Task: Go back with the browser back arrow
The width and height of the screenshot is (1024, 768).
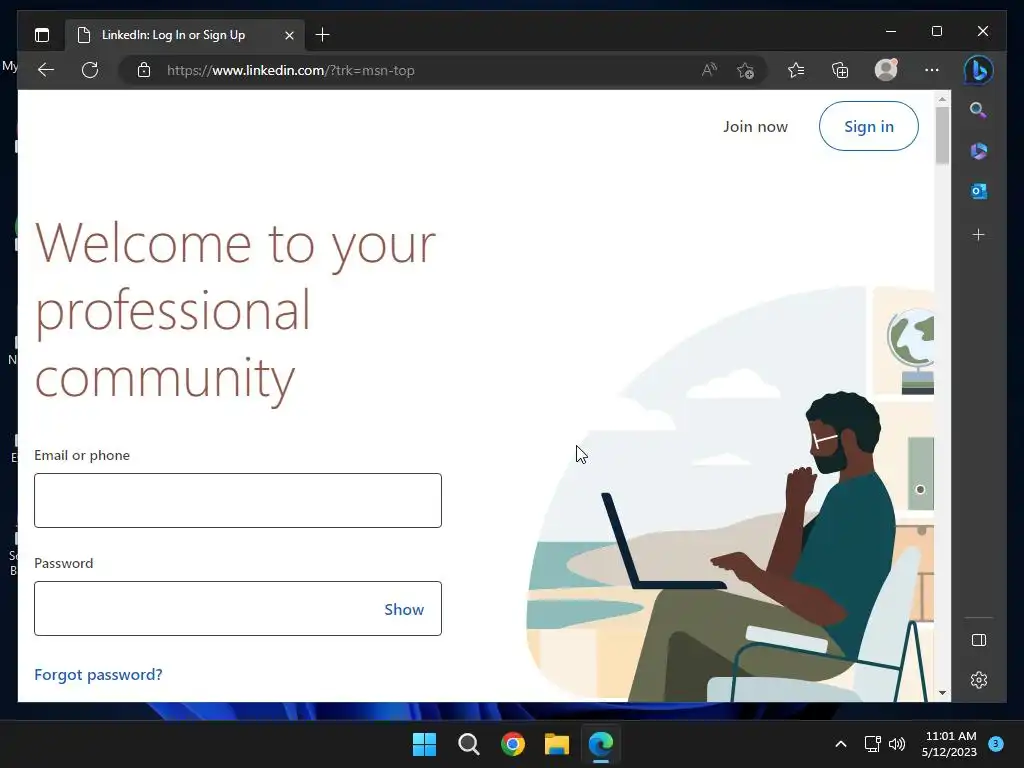Action: tap(46, 70)
